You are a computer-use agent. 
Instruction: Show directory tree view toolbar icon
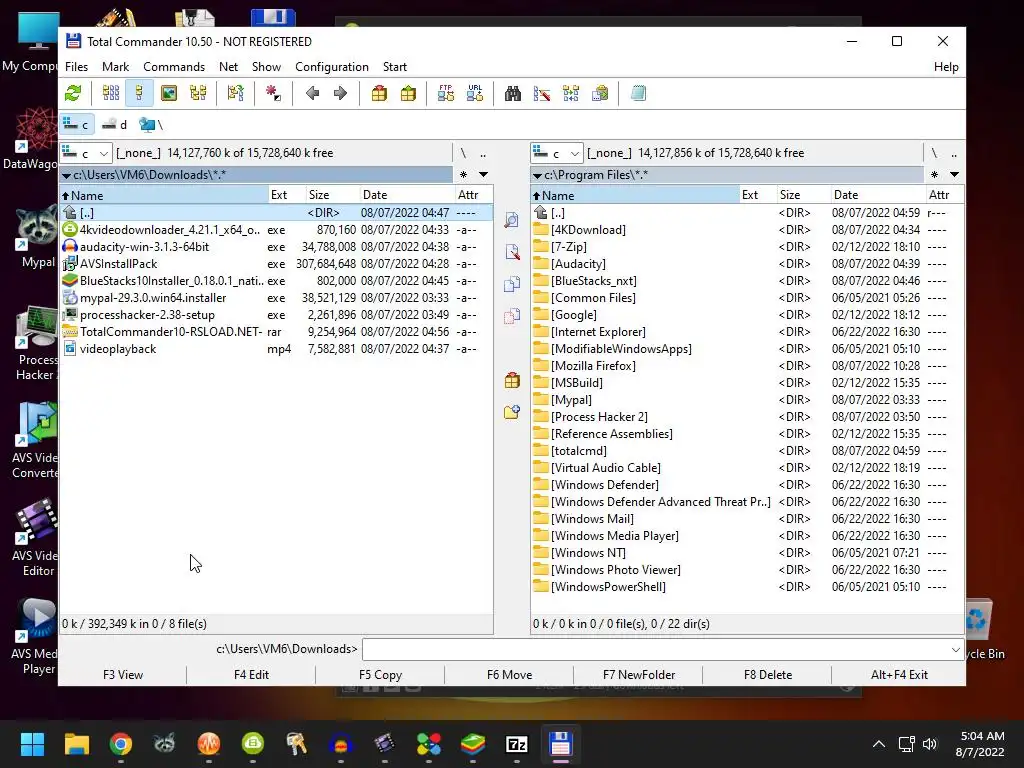(198, 93)
